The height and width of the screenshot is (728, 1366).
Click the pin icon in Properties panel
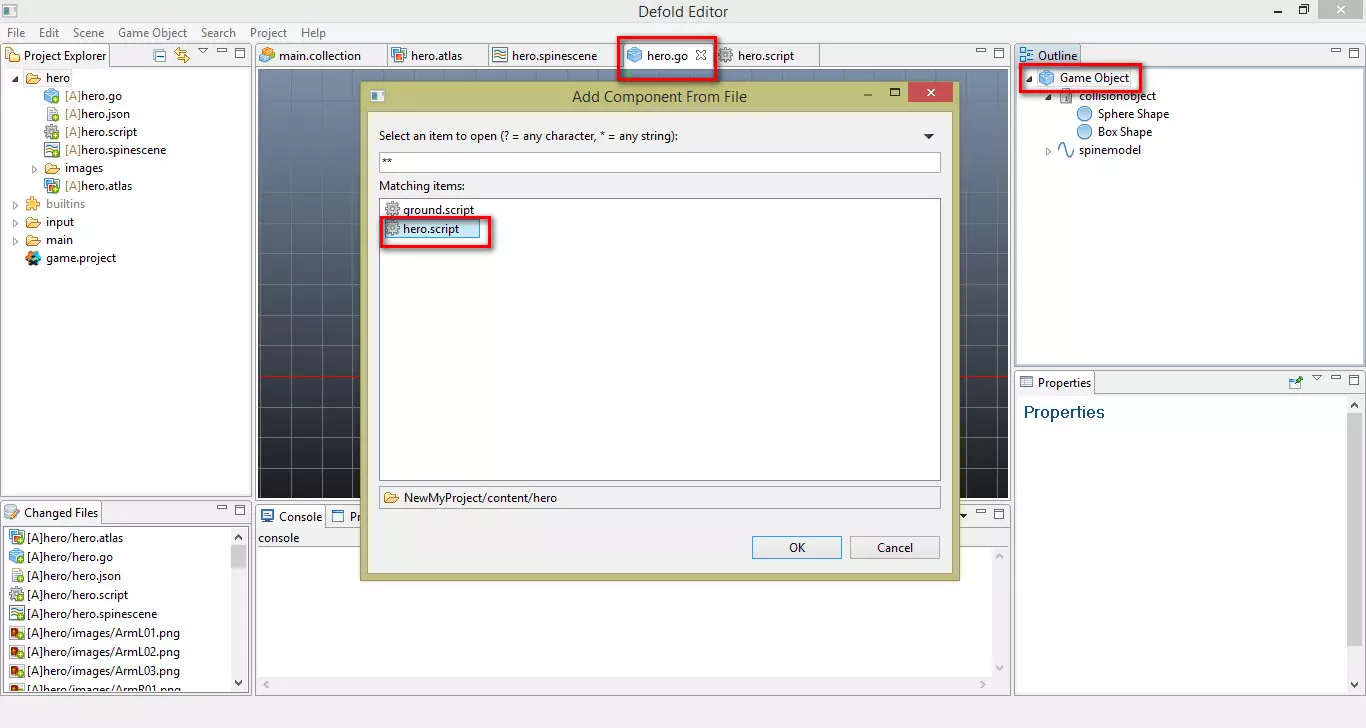(x=1296, y=382)
